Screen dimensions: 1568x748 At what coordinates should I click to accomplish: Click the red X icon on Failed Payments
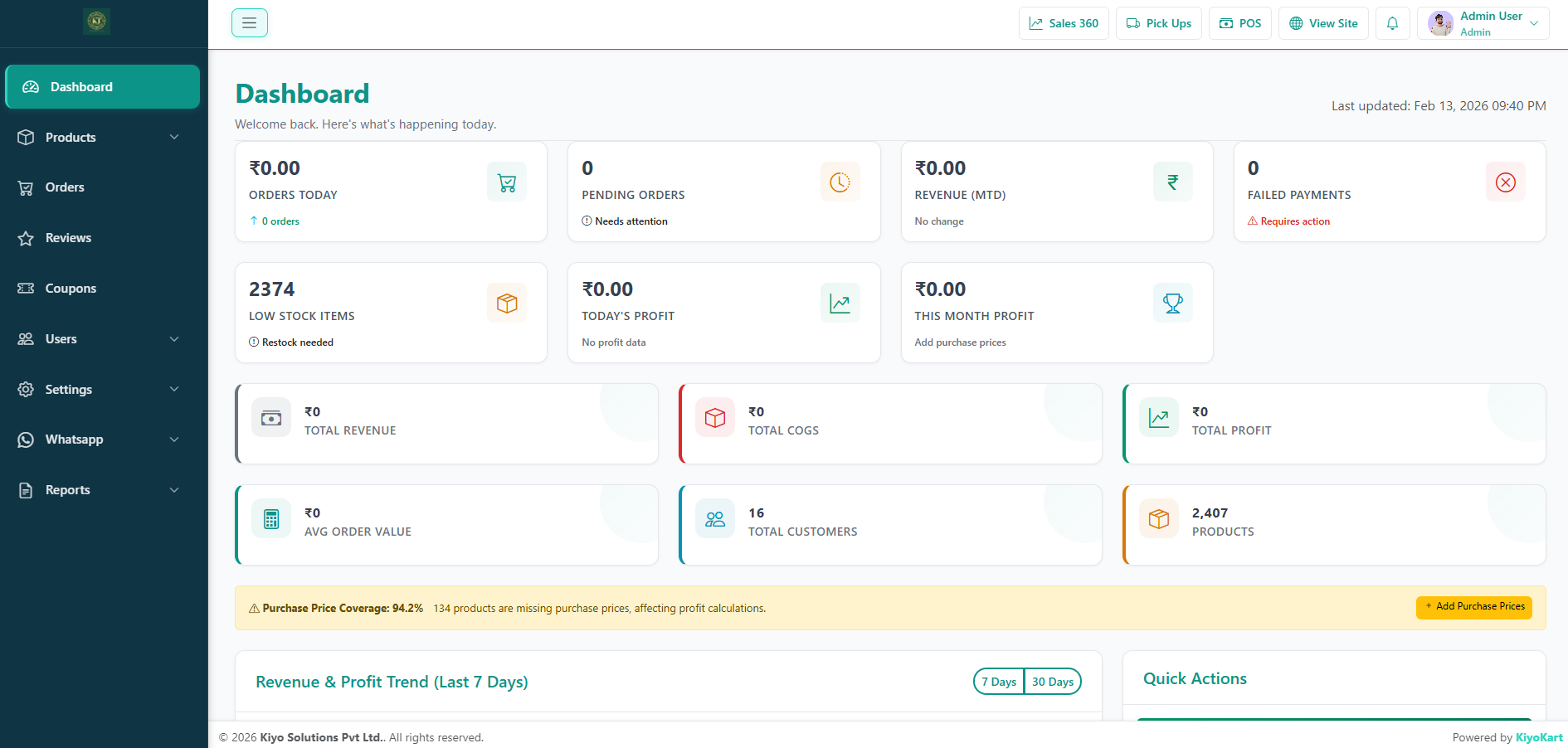point(1505,182)
